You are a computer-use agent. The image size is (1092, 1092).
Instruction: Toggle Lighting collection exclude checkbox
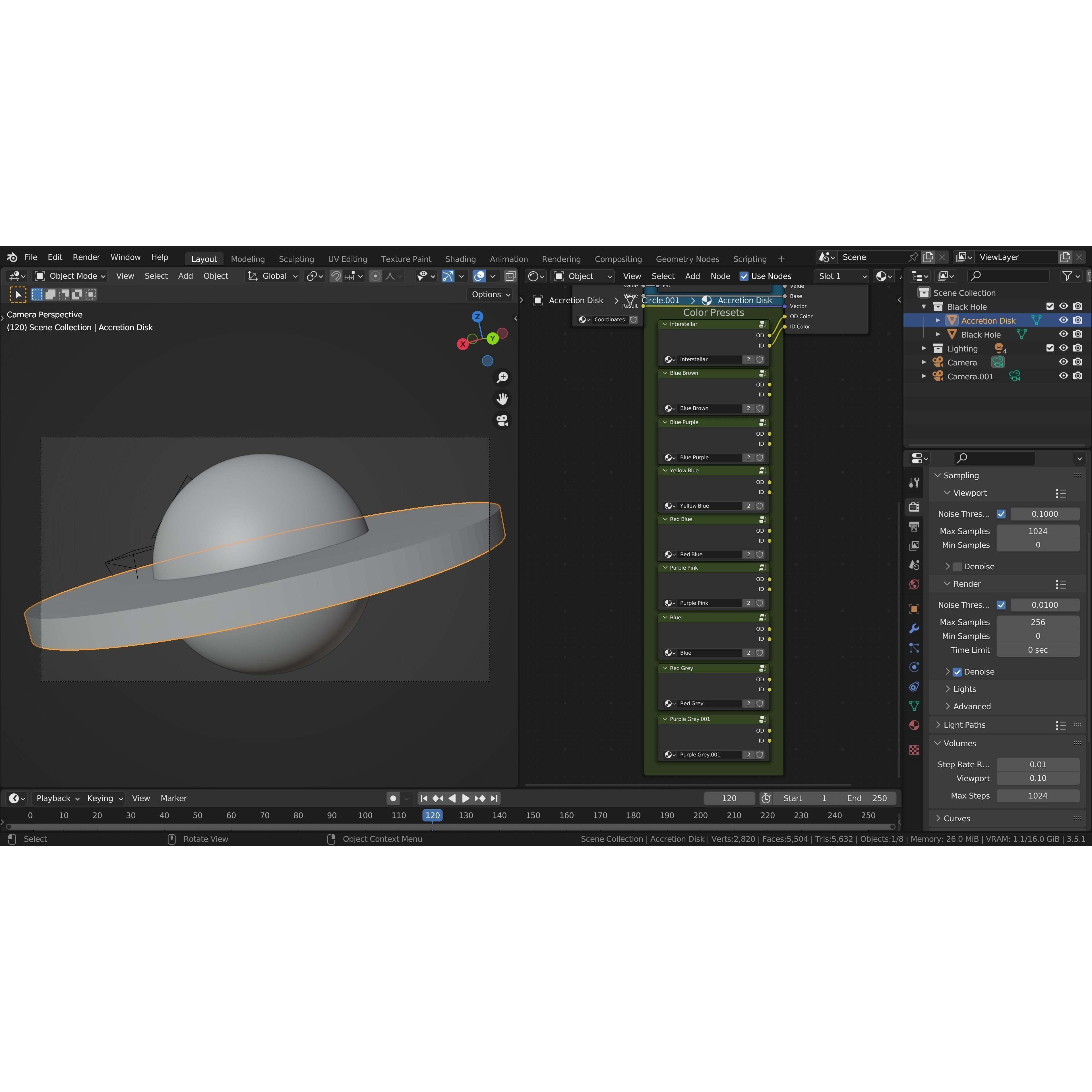point(1050,348)
